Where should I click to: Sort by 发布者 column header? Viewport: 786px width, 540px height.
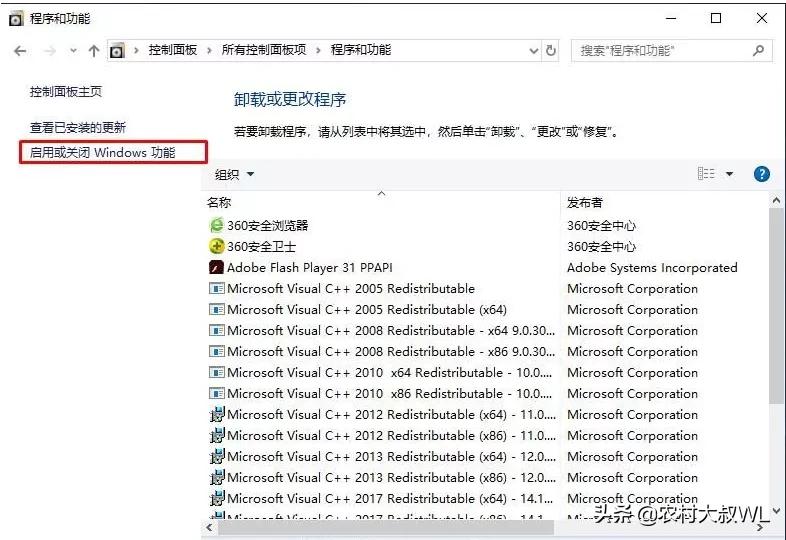(584, 203)
